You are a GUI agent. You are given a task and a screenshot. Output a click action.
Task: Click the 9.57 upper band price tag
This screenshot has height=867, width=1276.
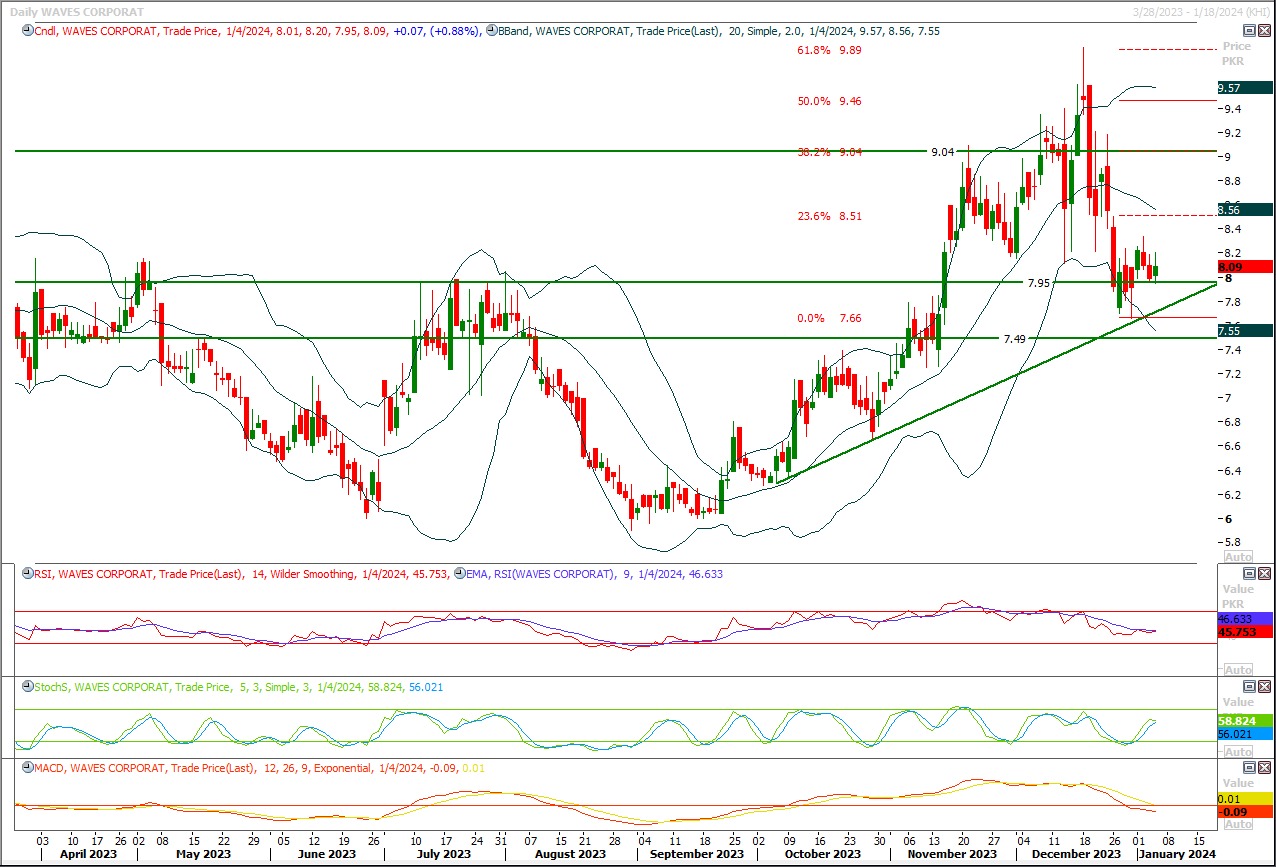coord(1245,88)
